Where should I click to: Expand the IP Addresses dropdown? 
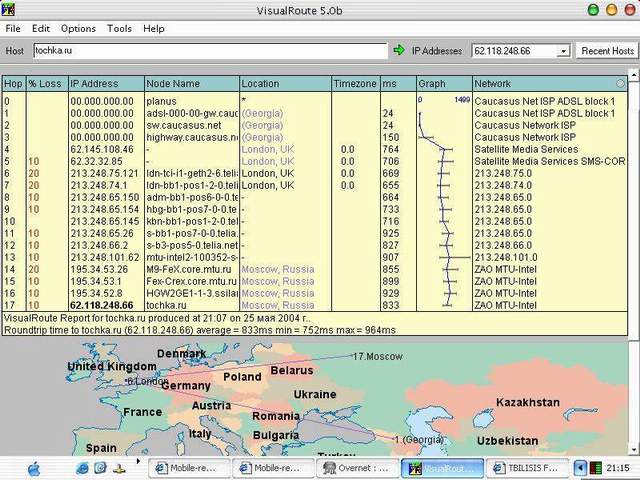[x=563, y=51]
